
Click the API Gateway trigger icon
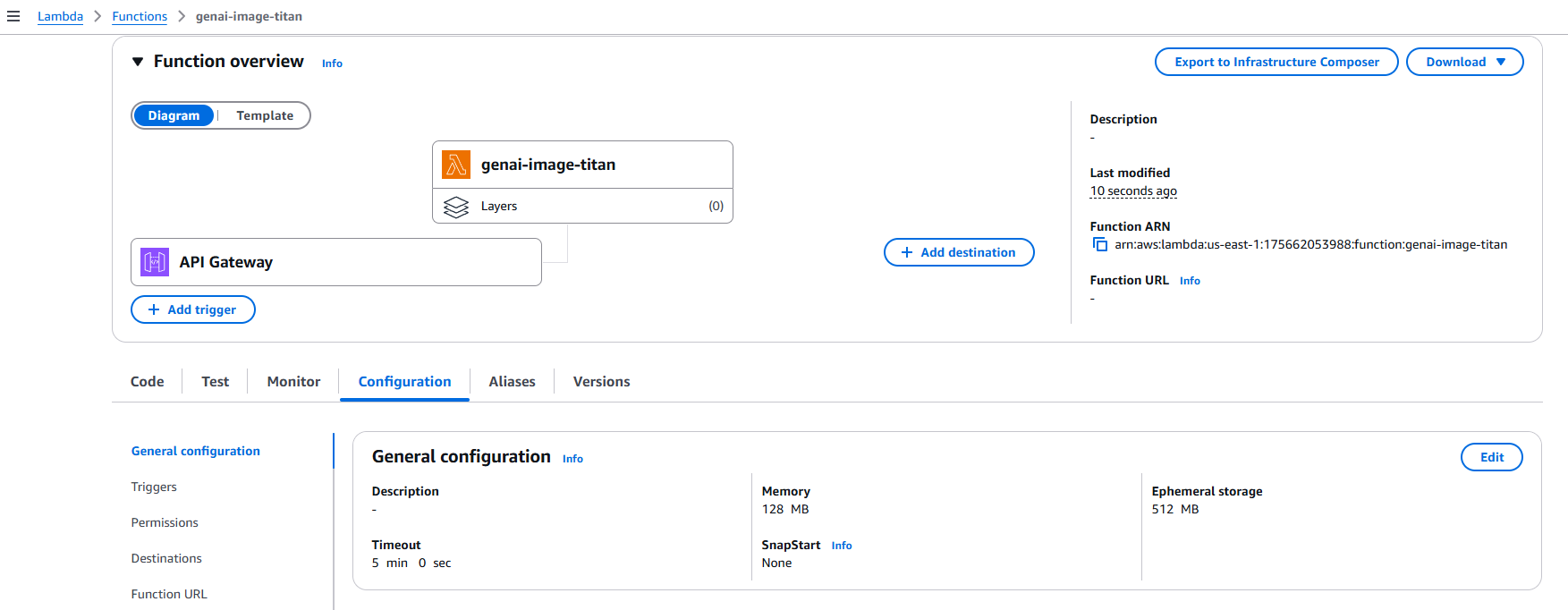155,262
